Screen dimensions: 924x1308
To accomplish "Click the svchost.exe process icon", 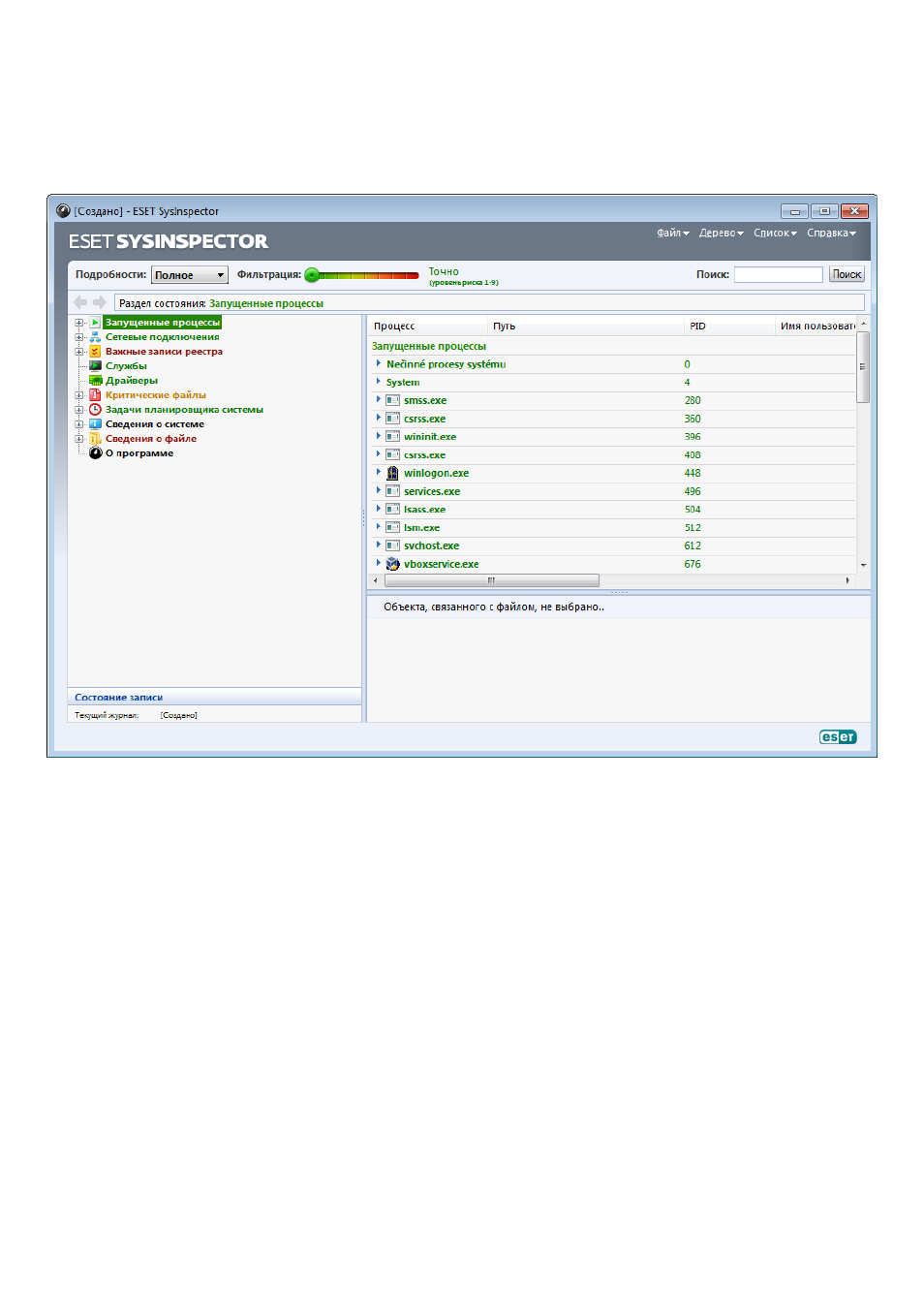I will coord(392,545).
